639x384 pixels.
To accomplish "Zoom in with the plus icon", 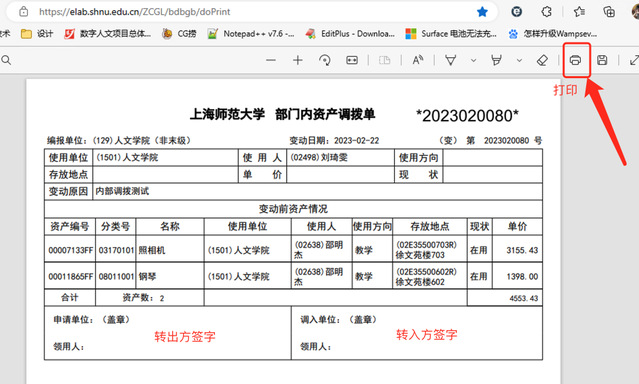I will click(x=297, y=60).
